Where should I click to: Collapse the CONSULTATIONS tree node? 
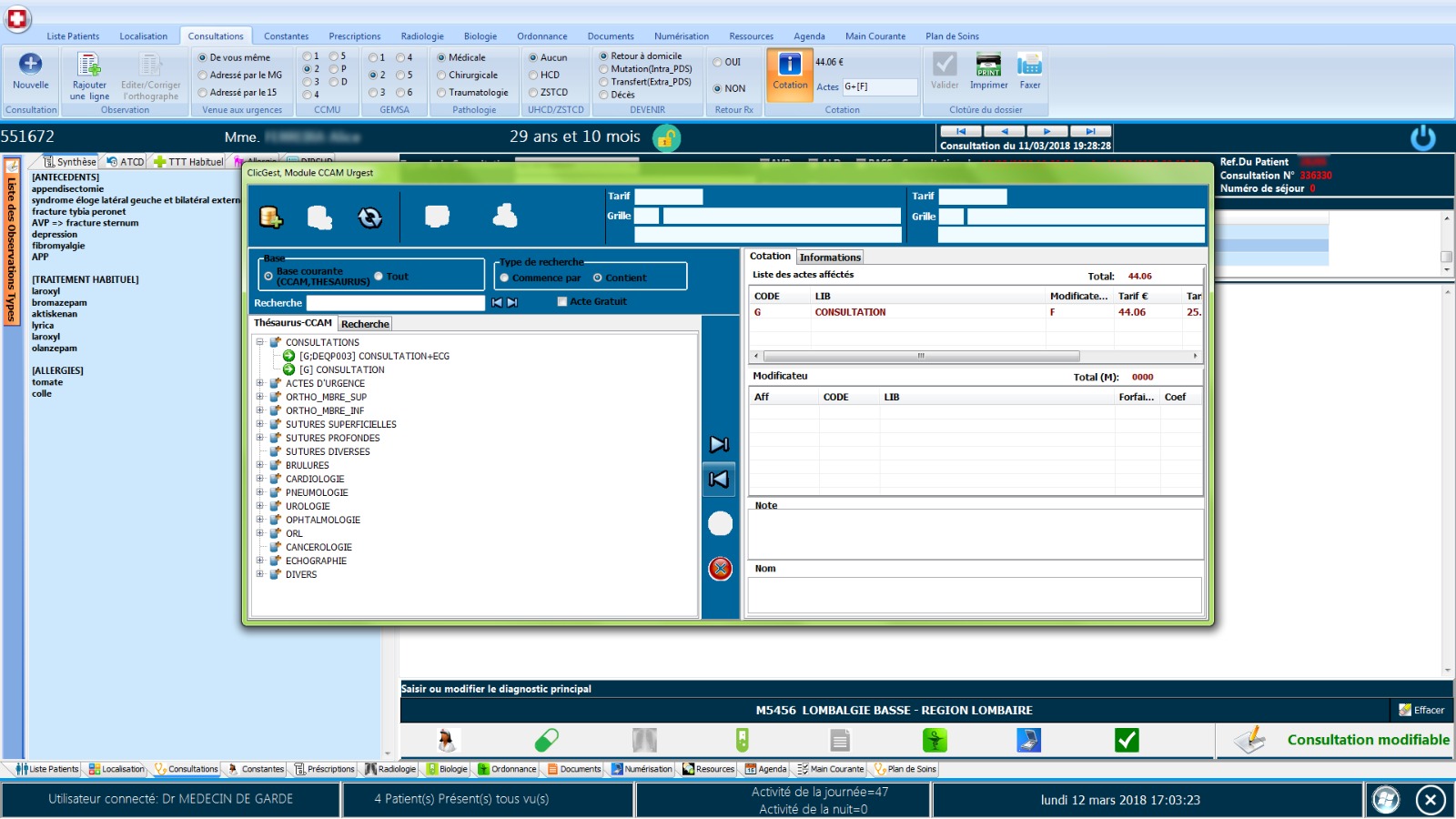[259, 342]
